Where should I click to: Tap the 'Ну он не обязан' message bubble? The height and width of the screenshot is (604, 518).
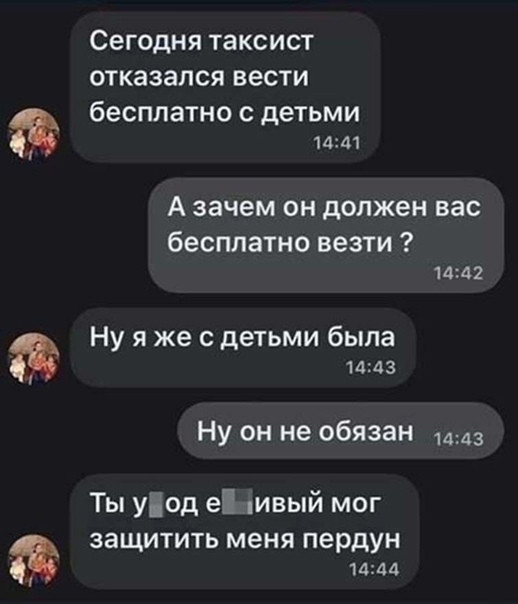pos(340,430)
